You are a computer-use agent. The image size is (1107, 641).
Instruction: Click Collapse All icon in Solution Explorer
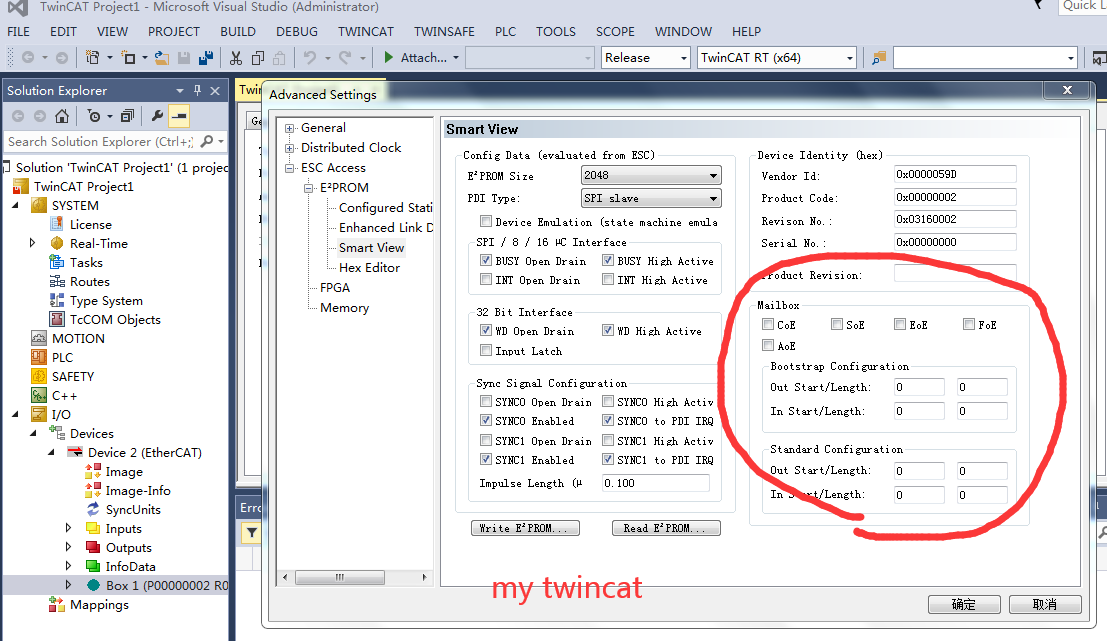(127, 116)
